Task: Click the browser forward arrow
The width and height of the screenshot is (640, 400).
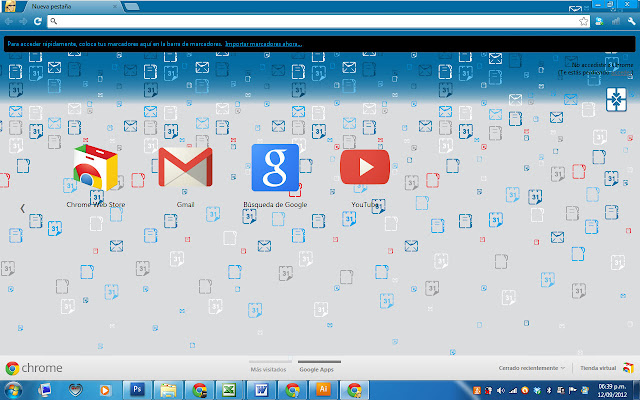Action: click(x=23, y=21)
